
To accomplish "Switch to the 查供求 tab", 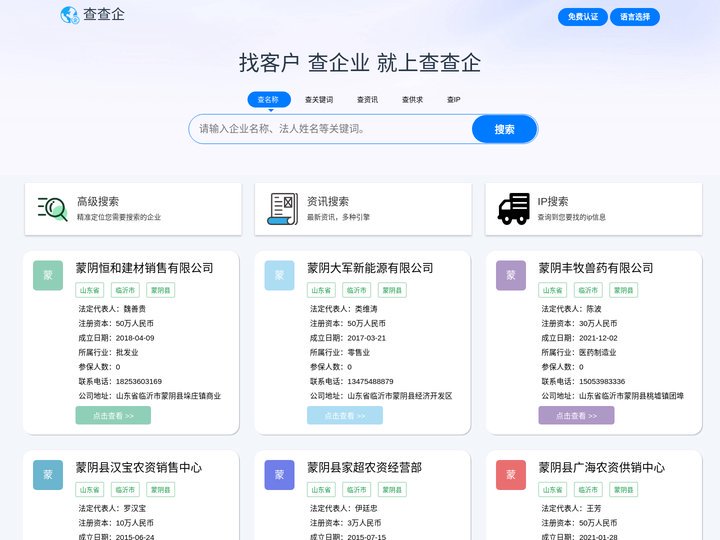I will point(412,100).
